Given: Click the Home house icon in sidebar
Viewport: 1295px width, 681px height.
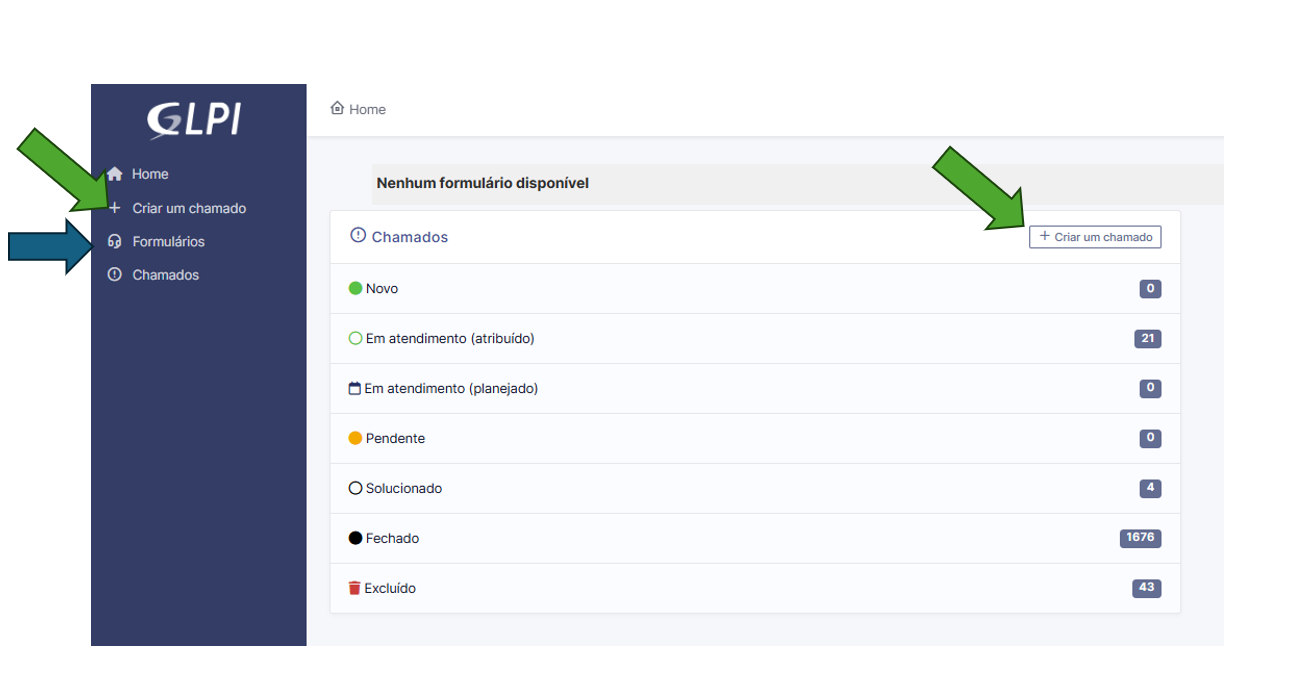Looking at the screenshot, I should [115, 174].
